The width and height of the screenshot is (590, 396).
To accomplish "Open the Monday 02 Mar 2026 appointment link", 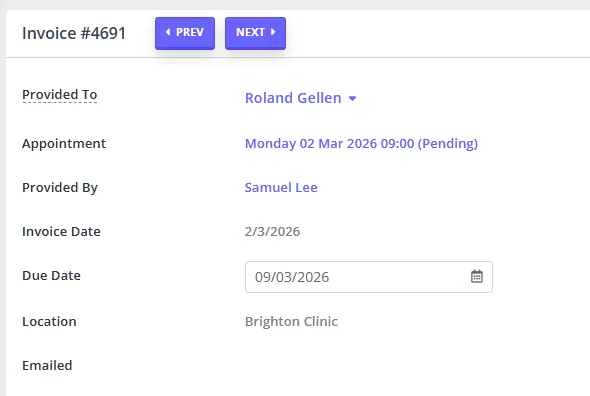I will pos(361,144).
